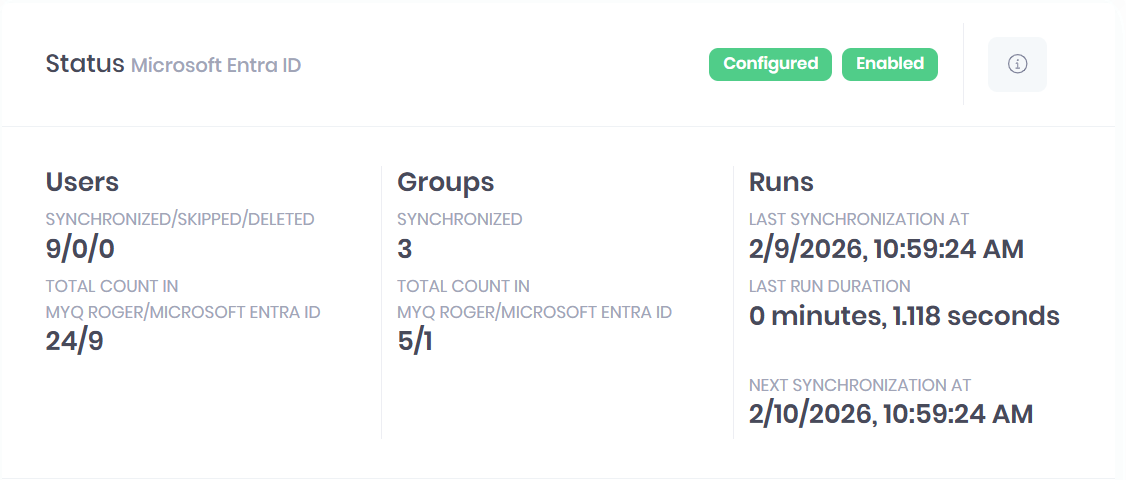Select the 2/9/2026 last synchronization timestamp

tap(885, 249)
